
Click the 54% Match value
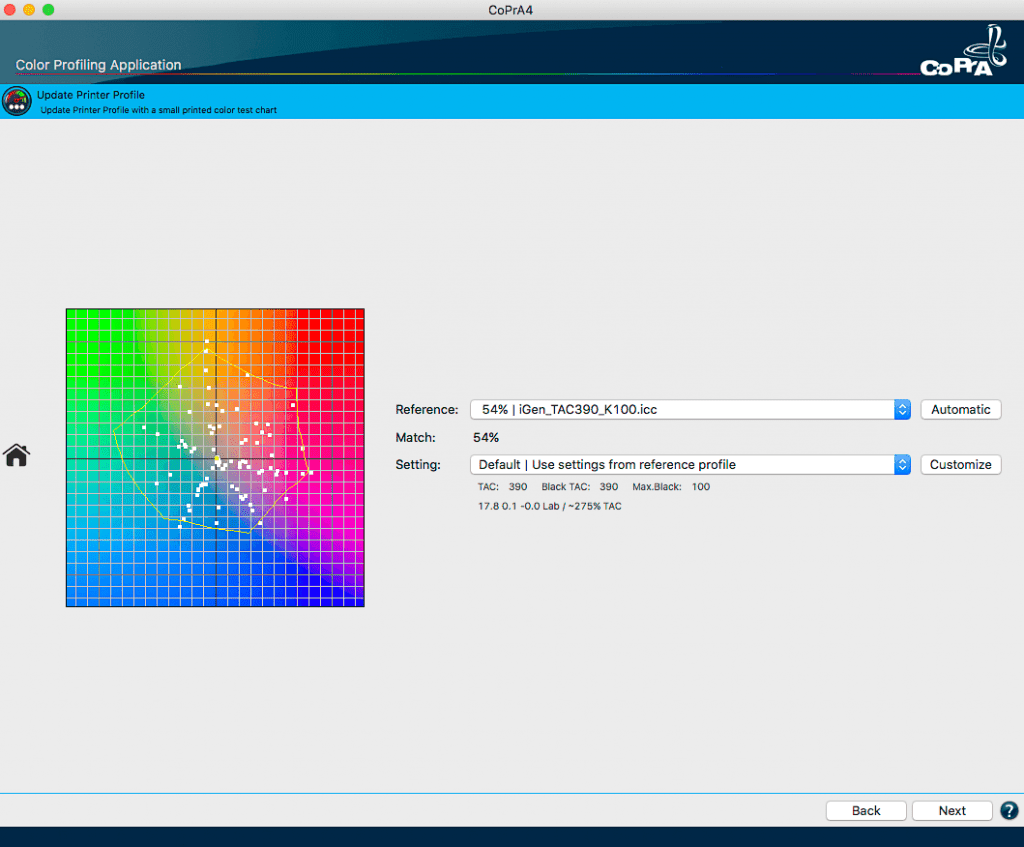tap(485, 437)
